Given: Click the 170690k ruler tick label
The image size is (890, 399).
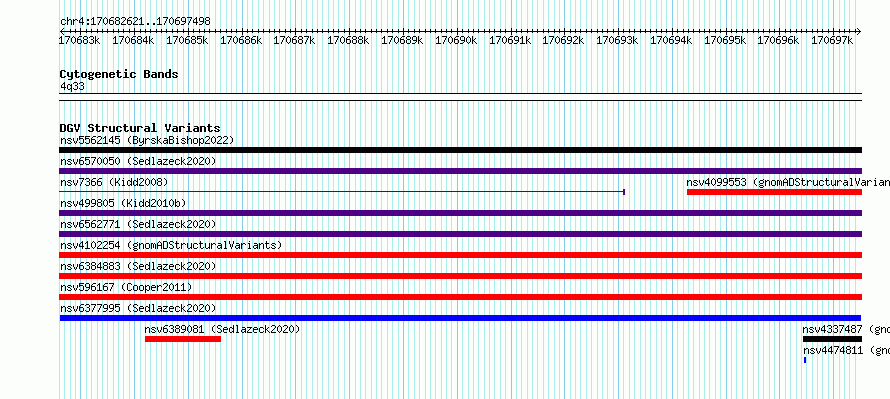Looking at the screenshot, I should tap(456, 40).
